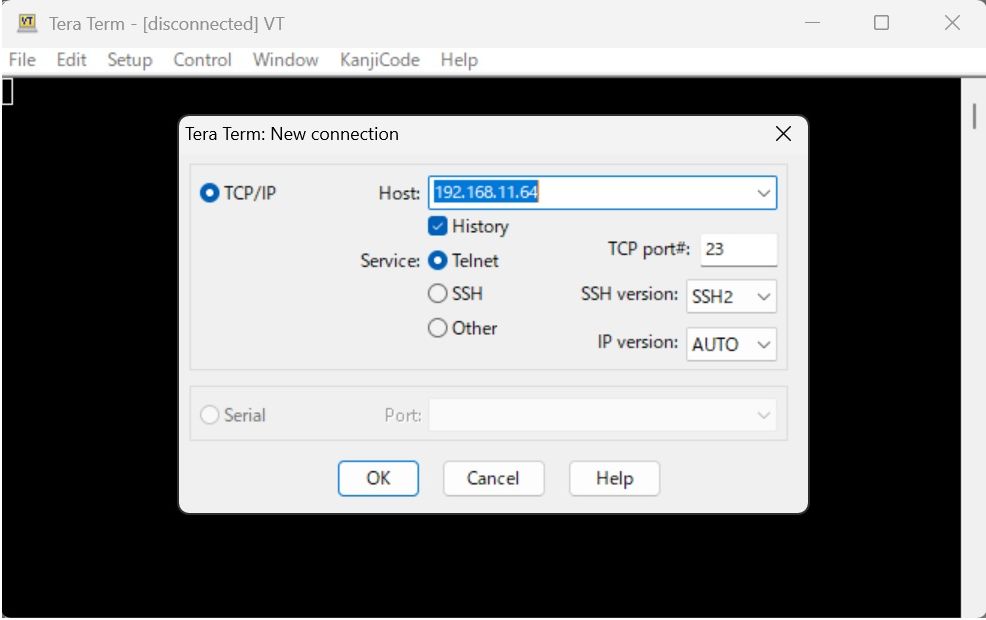Click the Help button in dialog
Image resolution: width=986 pixels, height=620 pixels.
click(614, 479)
